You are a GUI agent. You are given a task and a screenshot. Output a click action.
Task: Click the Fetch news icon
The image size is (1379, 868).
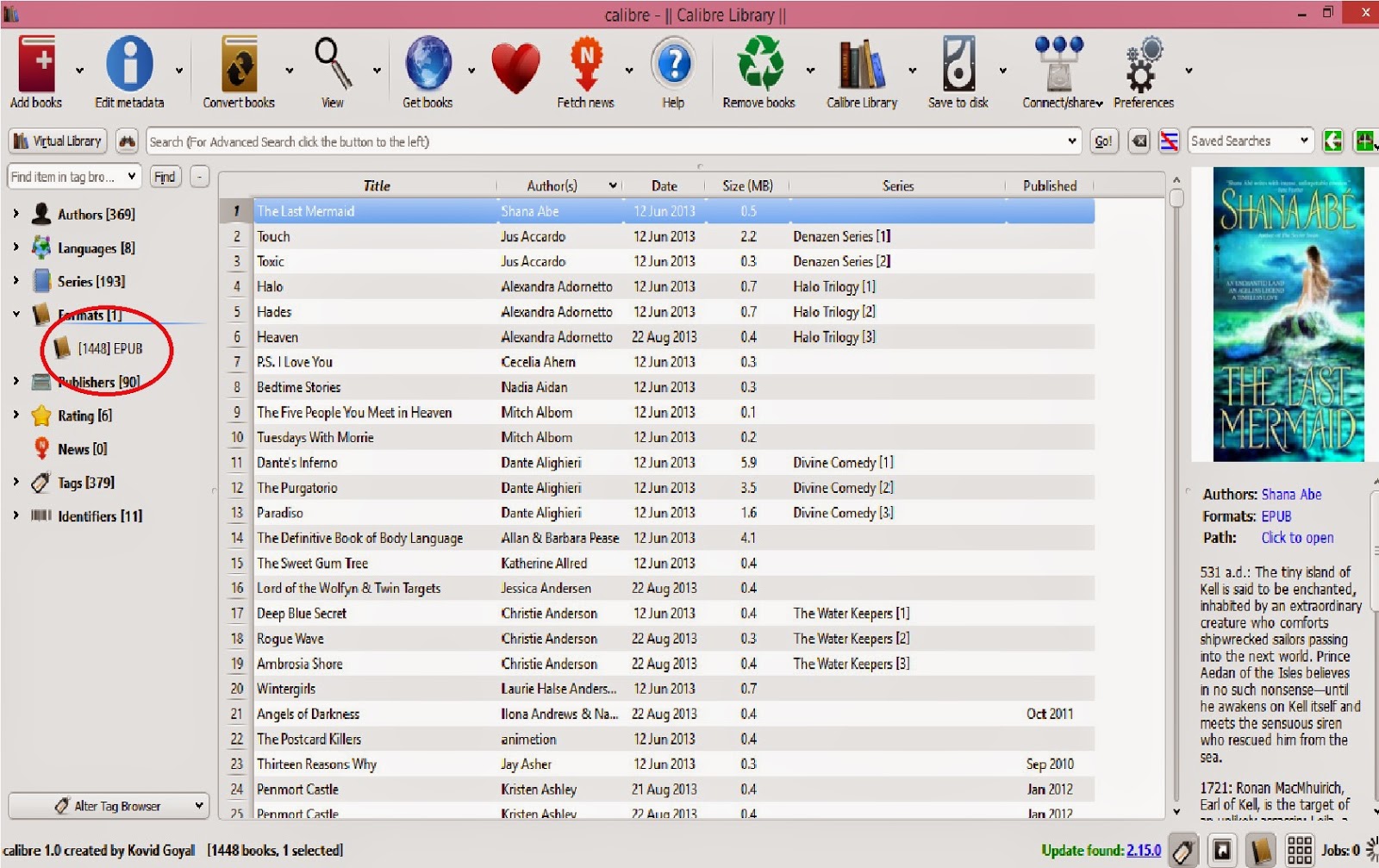tap(586, 64)
